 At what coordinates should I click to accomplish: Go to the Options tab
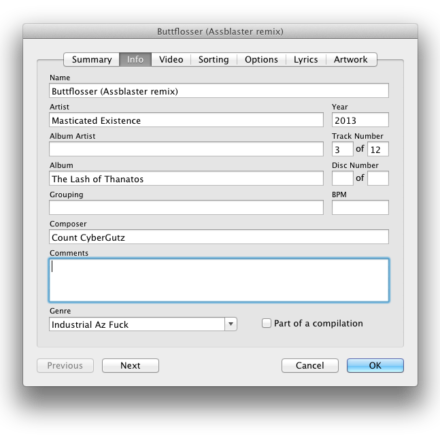coord(261,59)
